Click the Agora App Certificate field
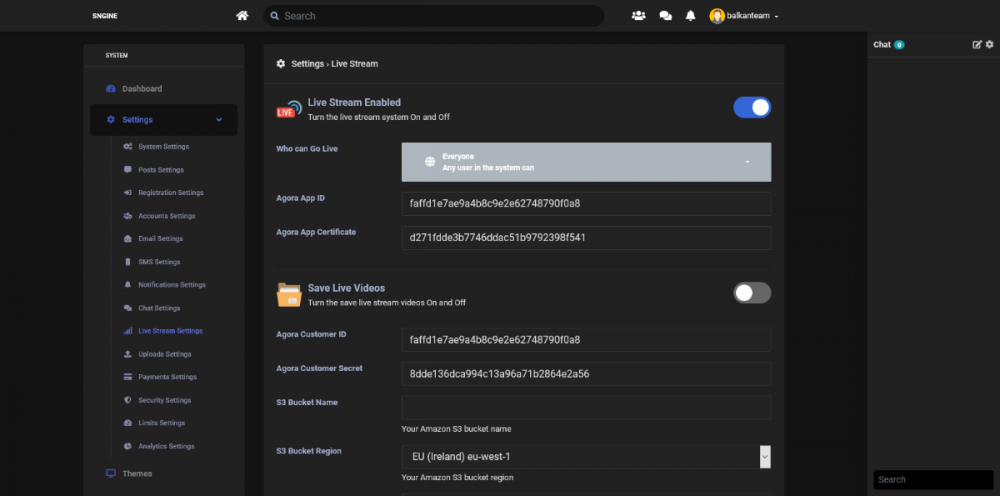The height and width of the screenshot is (496, 1000). pyautogui.click(x=586, y=238)
